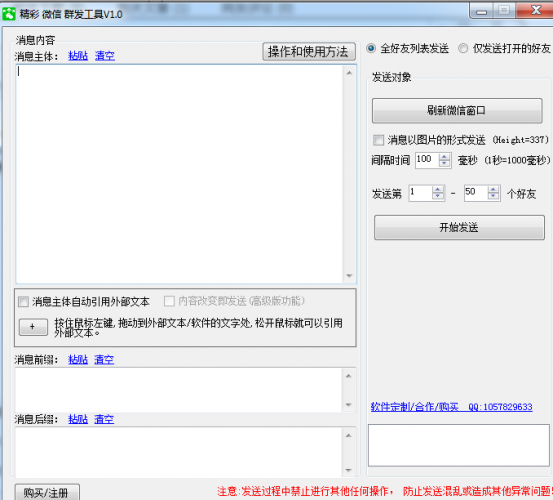Viewport: 553px width, 500px height.
Task: Click 粘贴 link beside 消息前缀
Action: click(x=78, y=359)
